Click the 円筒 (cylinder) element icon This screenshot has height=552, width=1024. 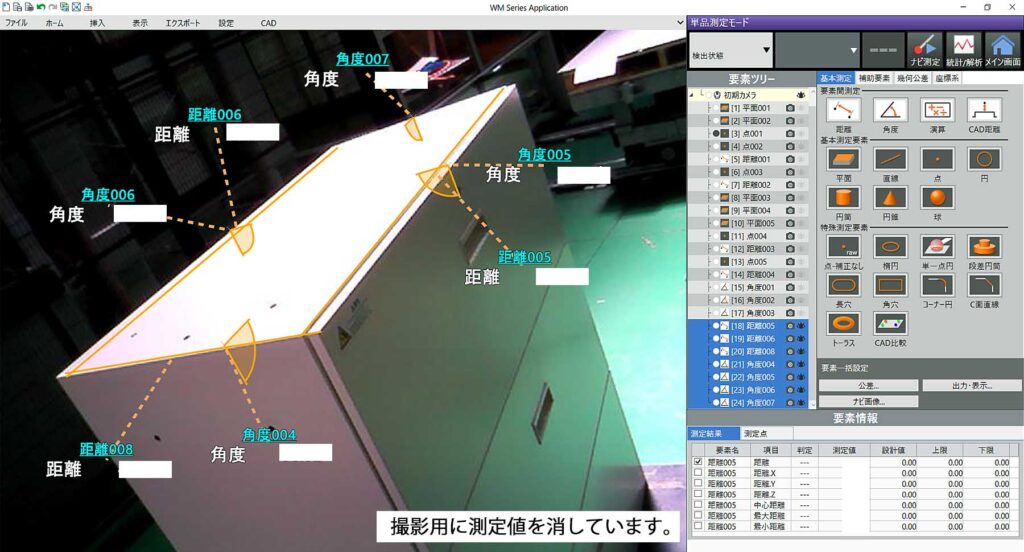(x=842, y=199)
